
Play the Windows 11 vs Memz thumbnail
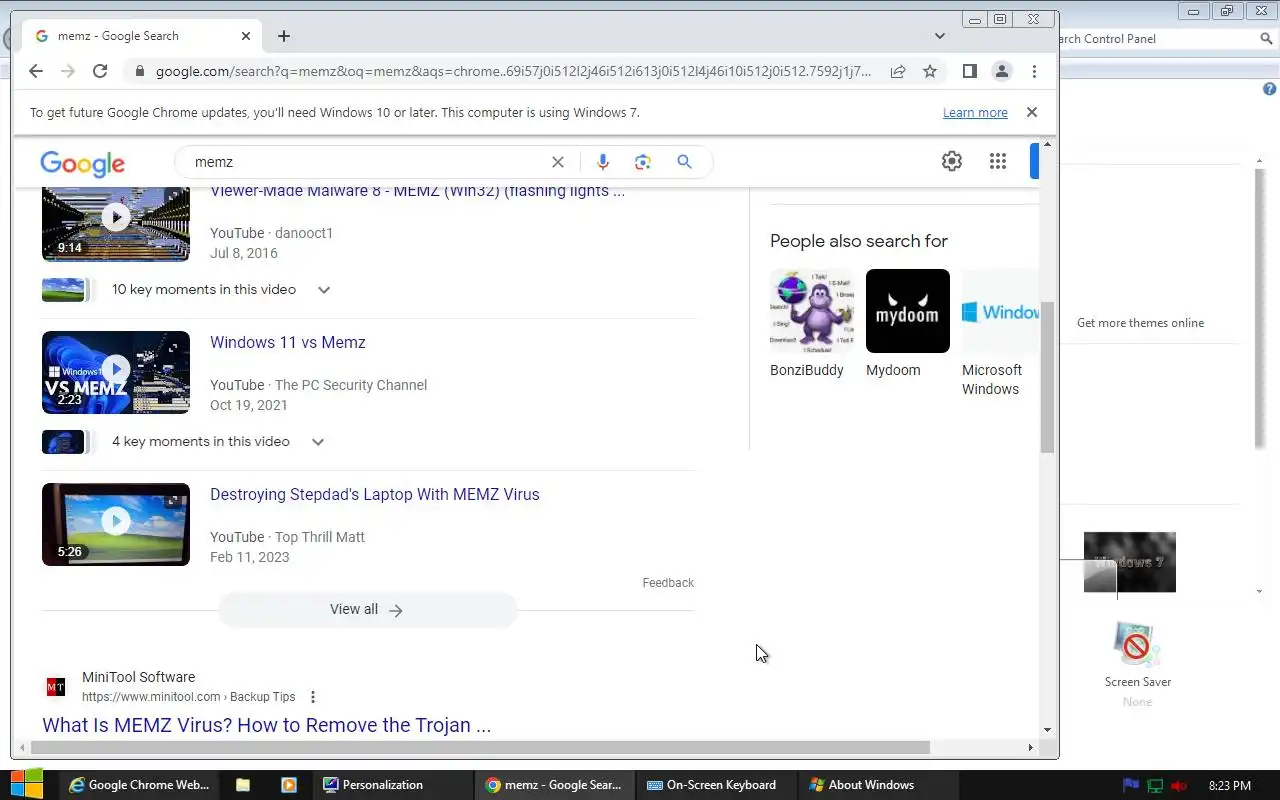click(116, 372)
